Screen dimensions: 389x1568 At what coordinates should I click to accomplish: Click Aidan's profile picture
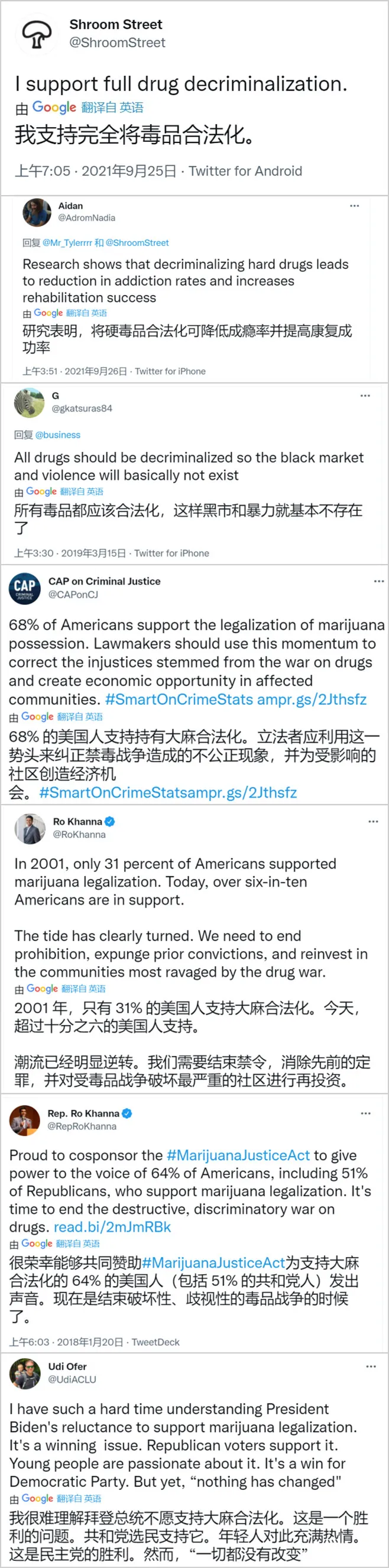pyautogui.click(x=37, y=212)
